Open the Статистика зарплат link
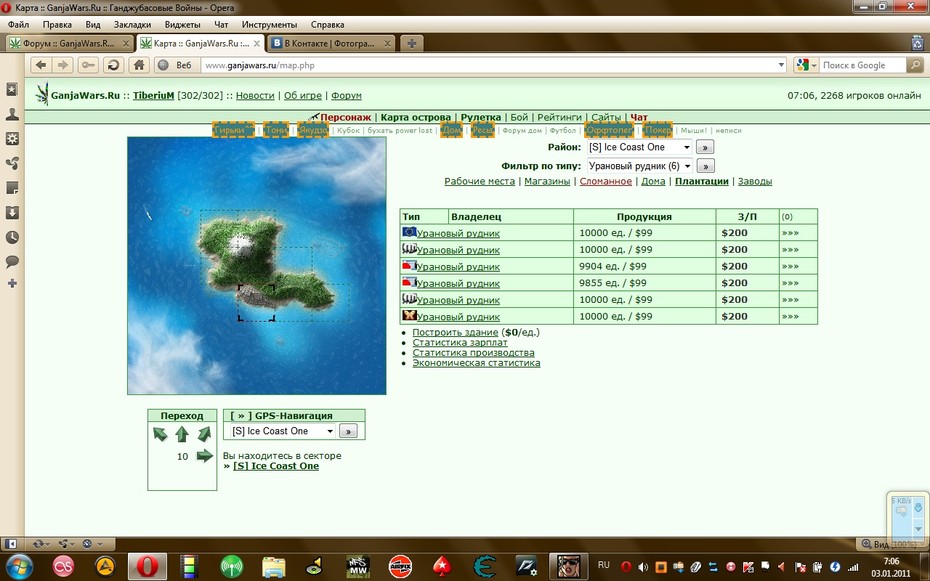 460,343
